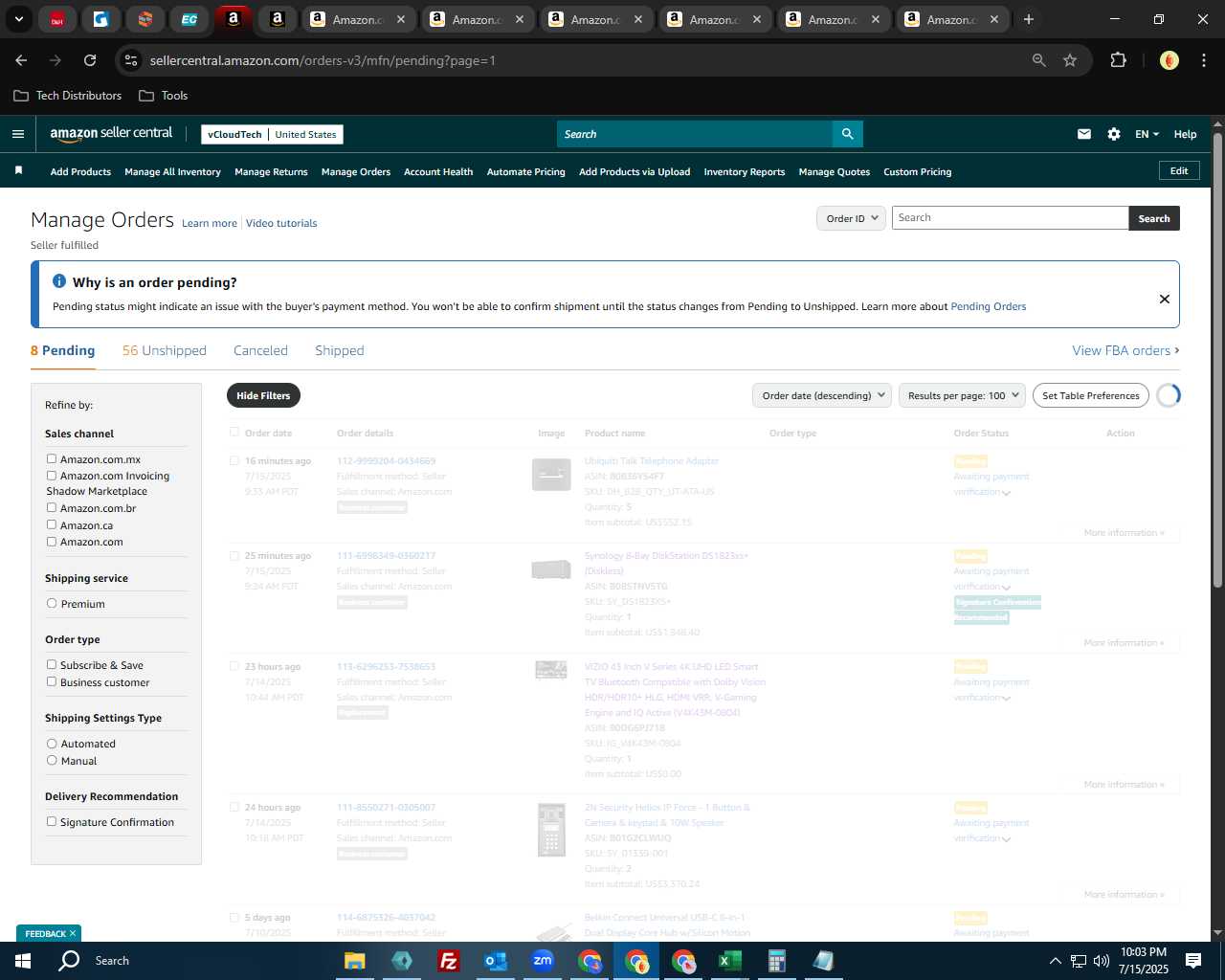Open Outlook from the taskbar
Screen dimensions: 1225x980
pos(496,961)
